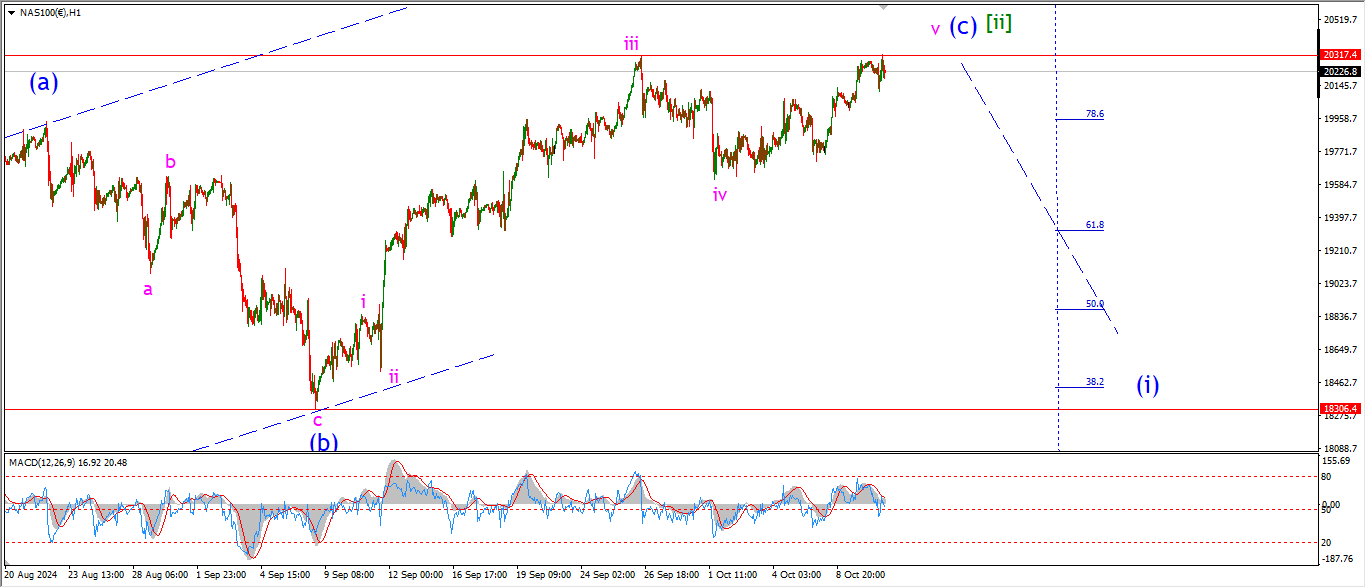Click the 12 Sep 00:00 time axis label
Image resolution: width=1366 pixels, height=588 pixels.
415,575
